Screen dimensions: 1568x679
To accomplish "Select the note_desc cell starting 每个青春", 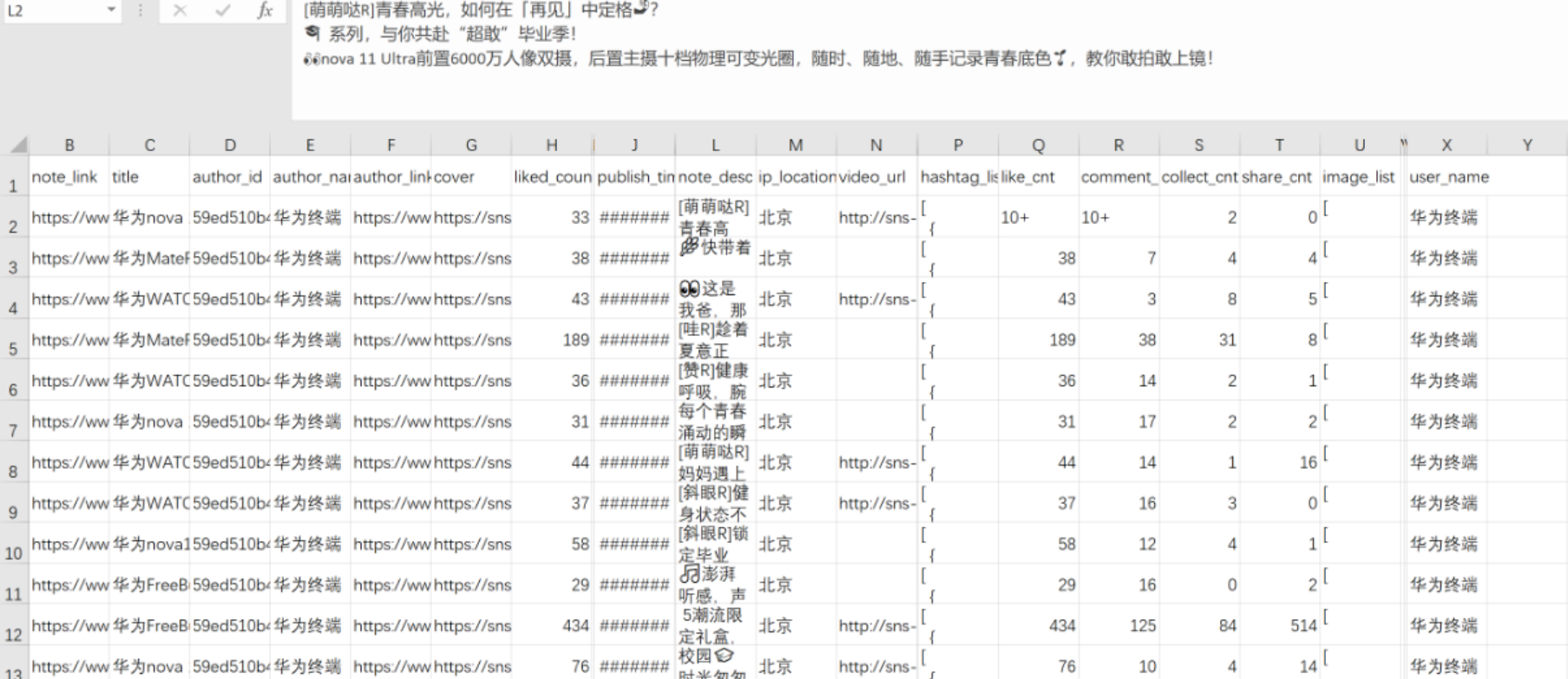I will tap(715, 421).
